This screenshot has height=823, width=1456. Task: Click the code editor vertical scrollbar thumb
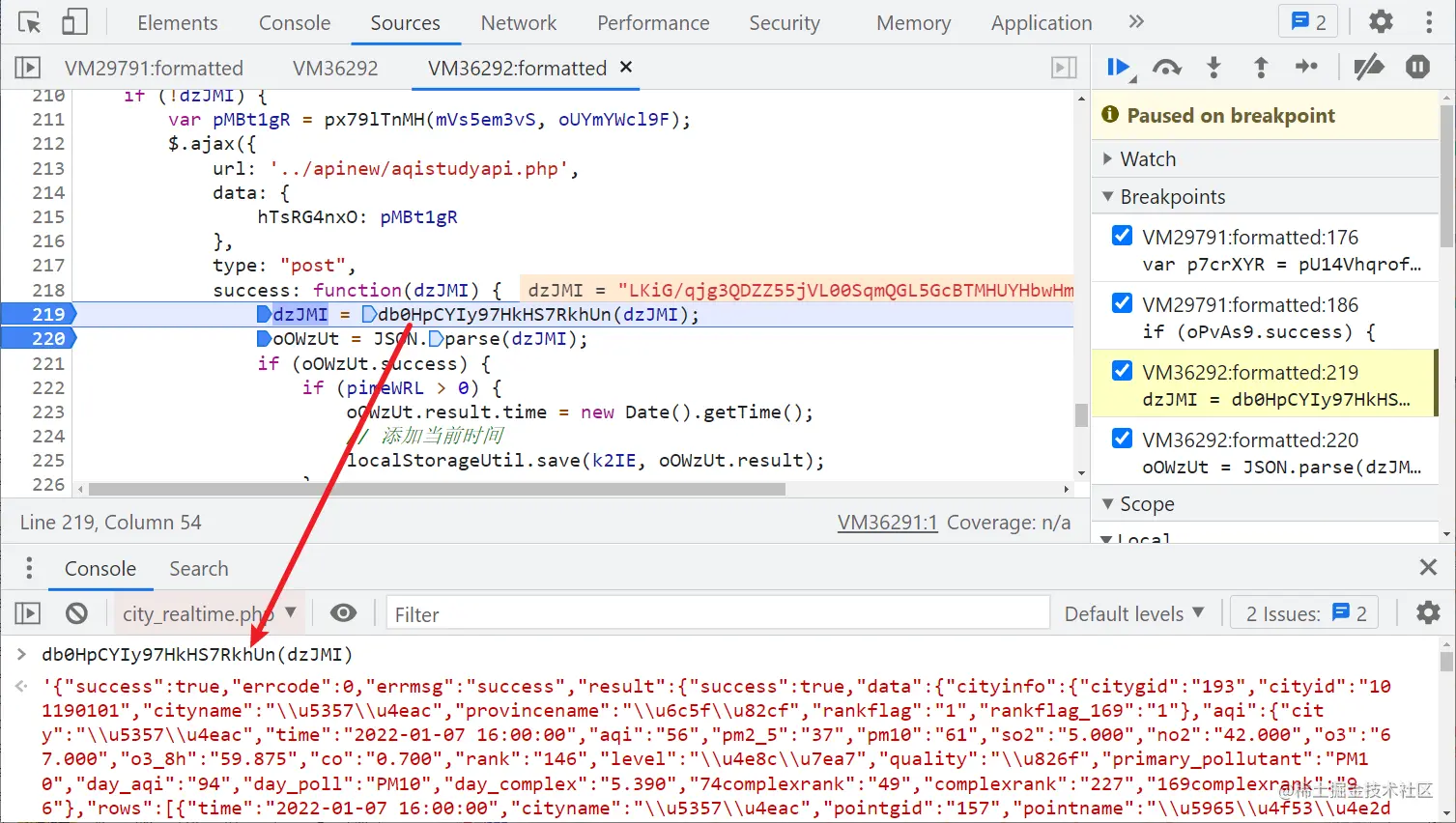[x=1081, y=415]
